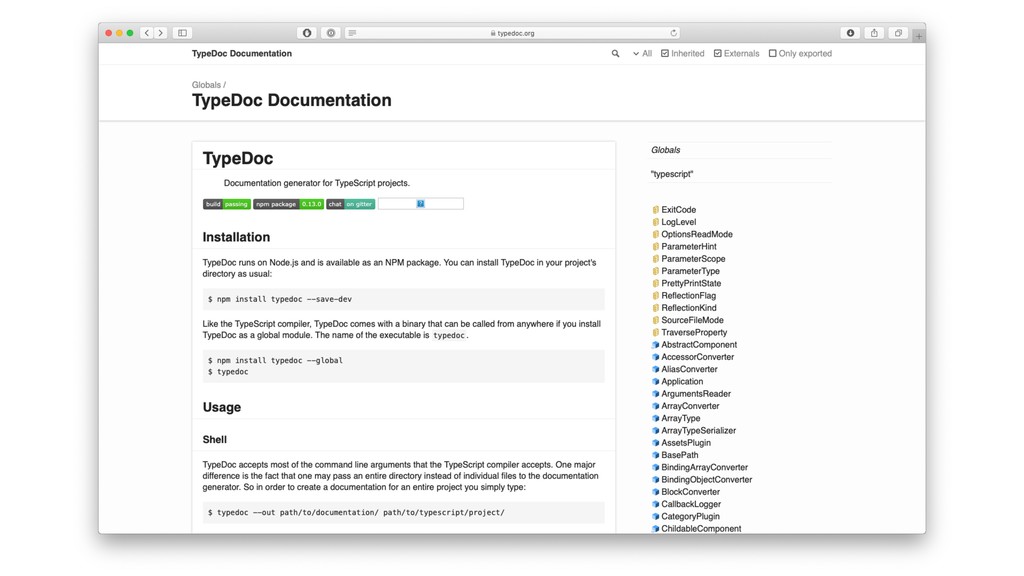The image size is (1024, 576).
Task: Click the Share icon in Safari toolbar
Action: pos(874,33)
